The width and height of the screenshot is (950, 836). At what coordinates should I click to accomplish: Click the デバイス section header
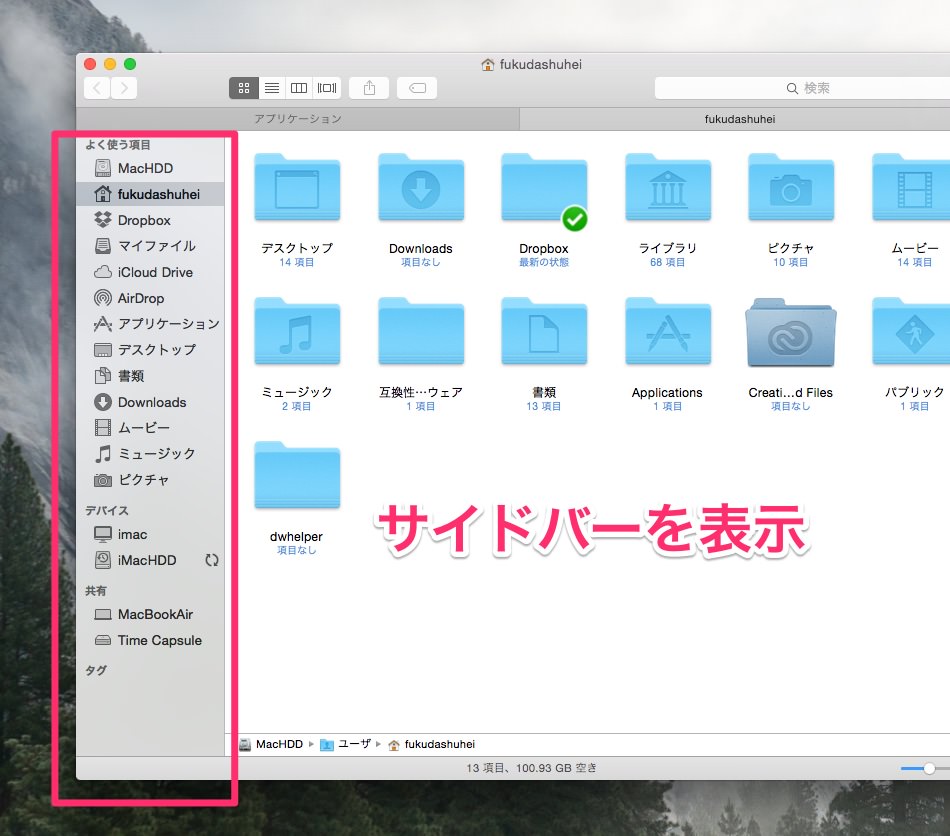pyautogui.click(x=107, y=510)
